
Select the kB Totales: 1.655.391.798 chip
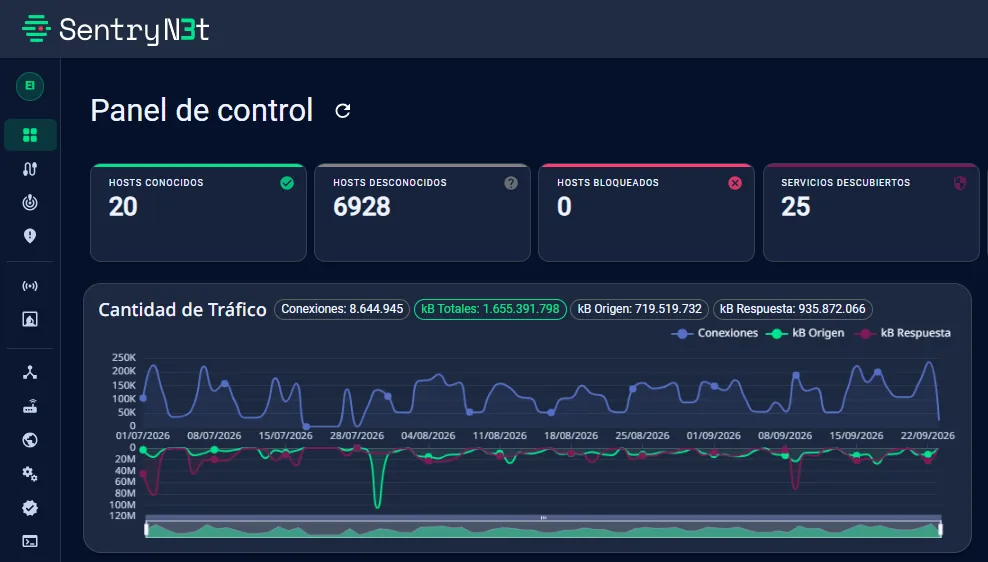(490, 309)
